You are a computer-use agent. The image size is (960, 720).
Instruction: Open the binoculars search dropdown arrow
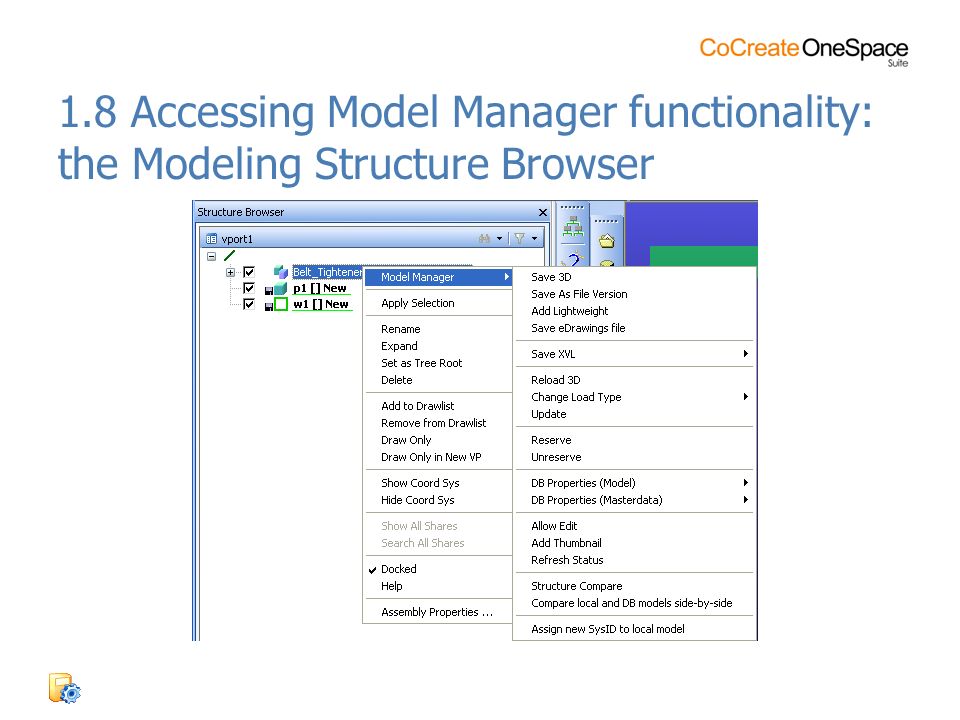click(500, 239)
